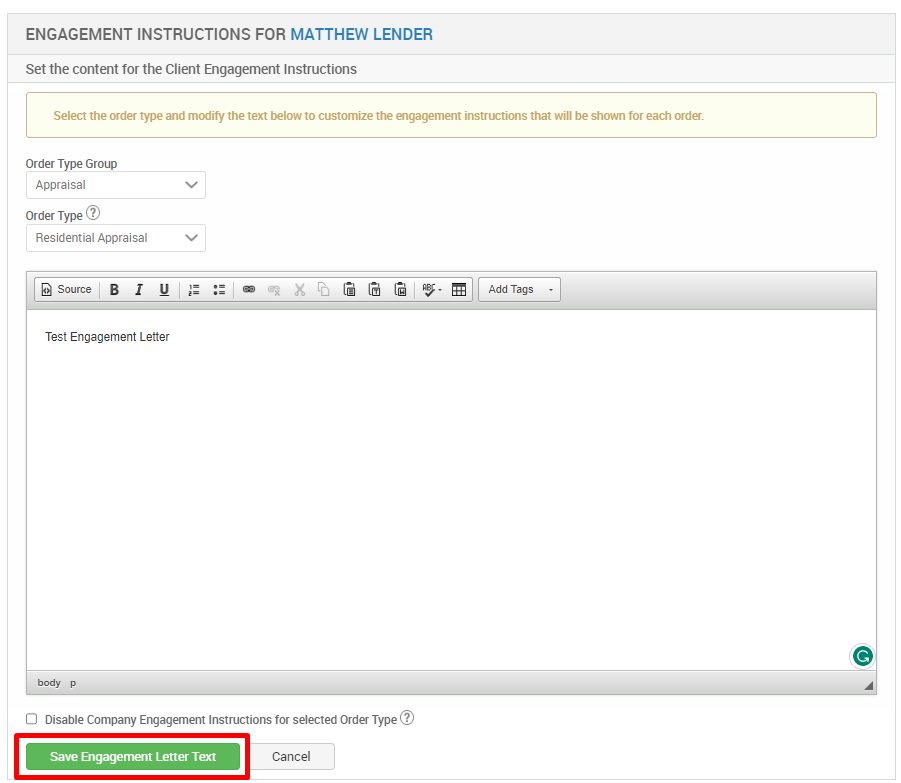The image size is (901, 783).
Task: Click the 'Test Engagement Letter' text
Action: (107, 337)
